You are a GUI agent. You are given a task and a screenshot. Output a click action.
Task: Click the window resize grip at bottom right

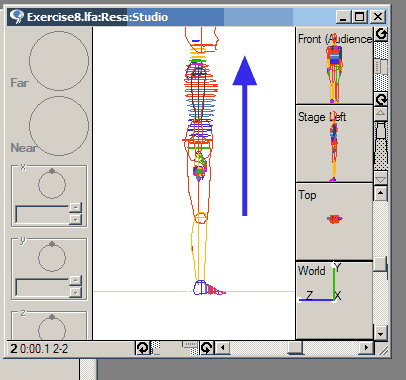(x=382, y=349)
